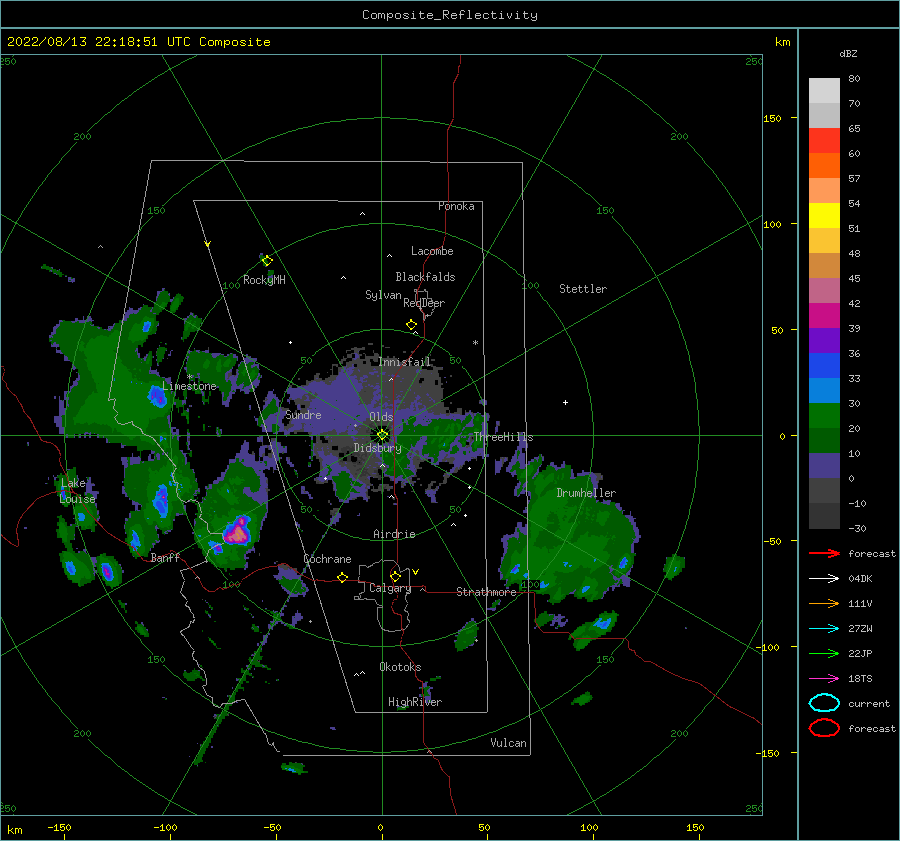Viewport: 900px width, 841px height.
Task: Click the green 22JP arrow icon
Action: pyautogui.click(x=824, y=653)
